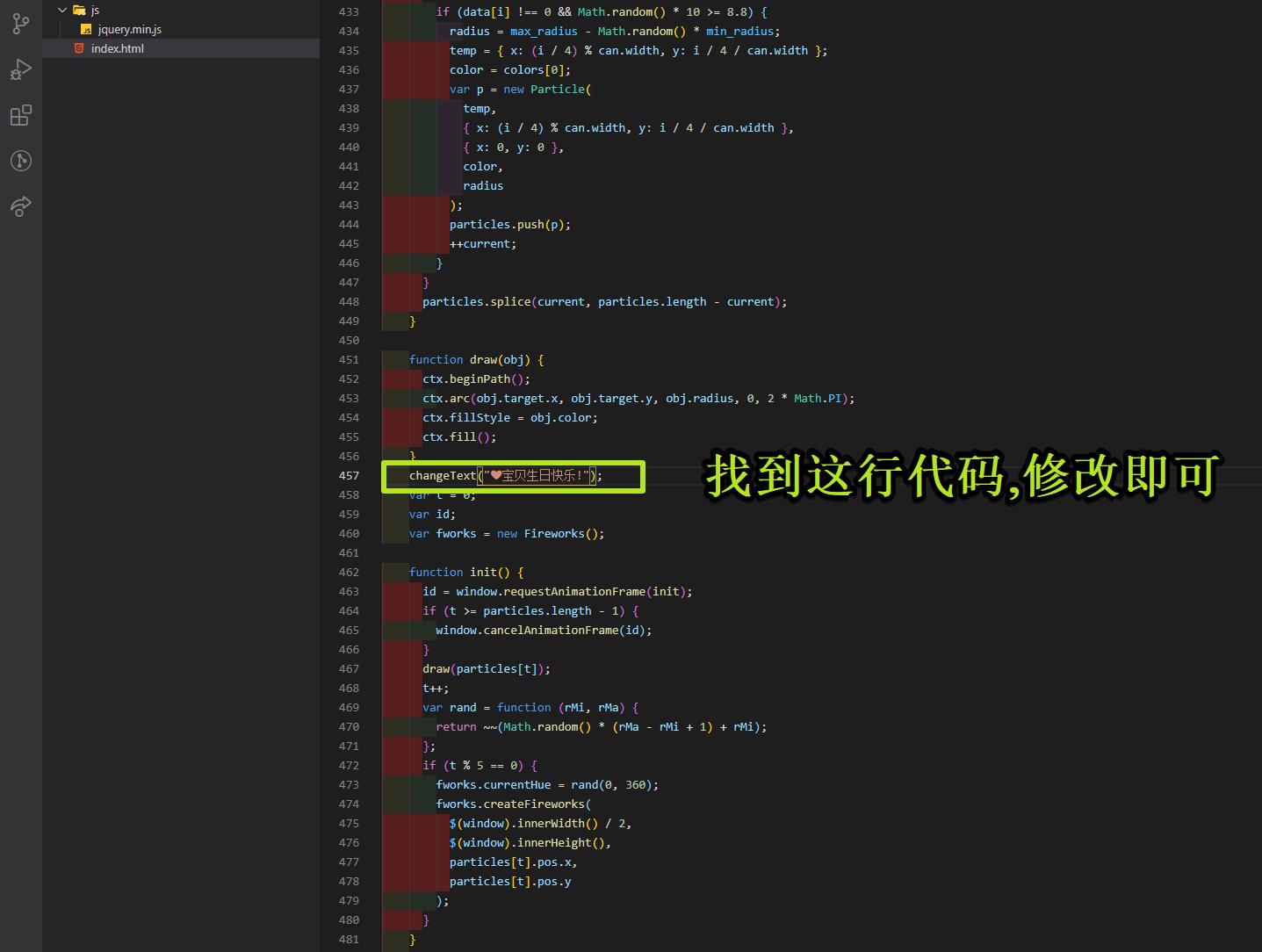Click line number 451 in the gutter

pos(349,359)
